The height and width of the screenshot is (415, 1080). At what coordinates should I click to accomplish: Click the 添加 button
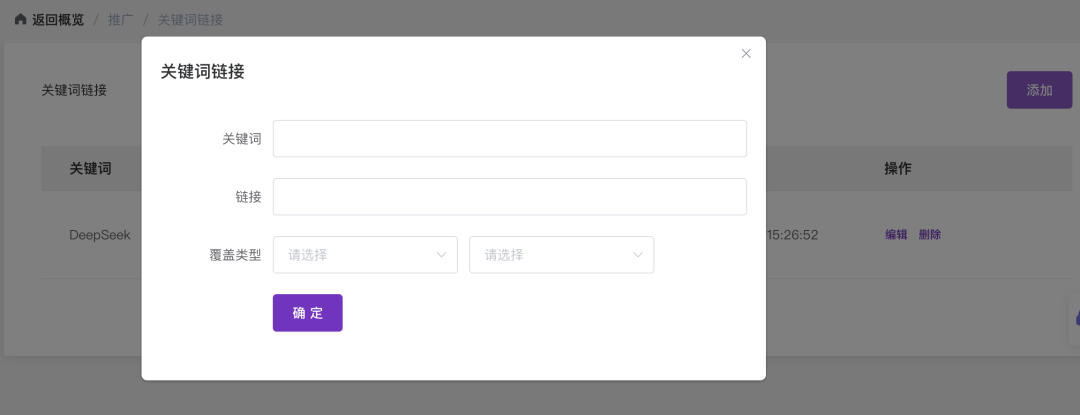[1039, 90]
